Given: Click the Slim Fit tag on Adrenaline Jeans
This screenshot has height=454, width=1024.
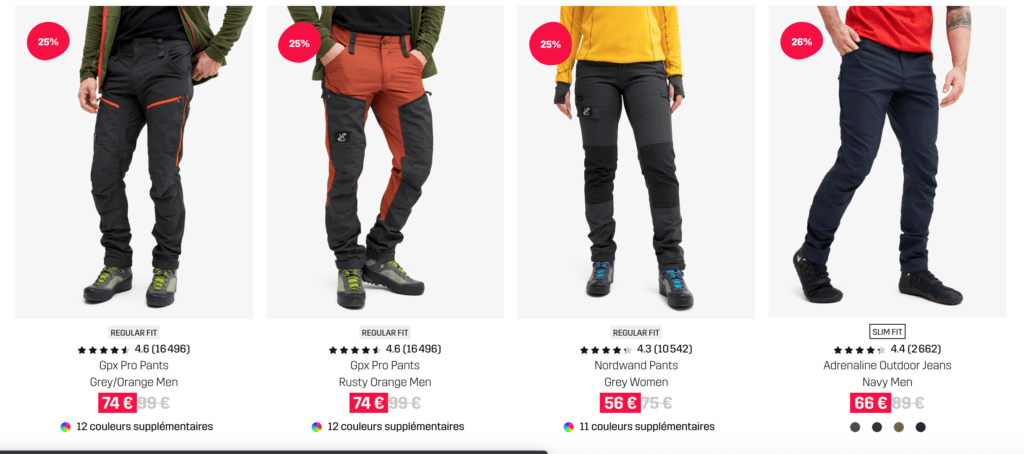Looking at the screenshot, I should tap(888, 332).
